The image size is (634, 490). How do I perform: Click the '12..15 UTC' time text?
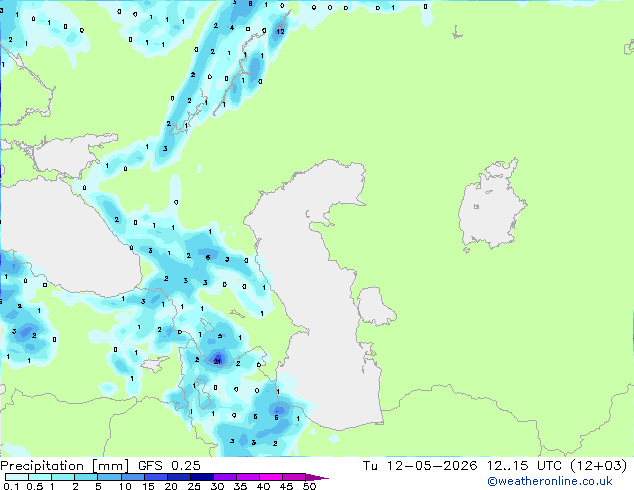(x=524, y=466)
